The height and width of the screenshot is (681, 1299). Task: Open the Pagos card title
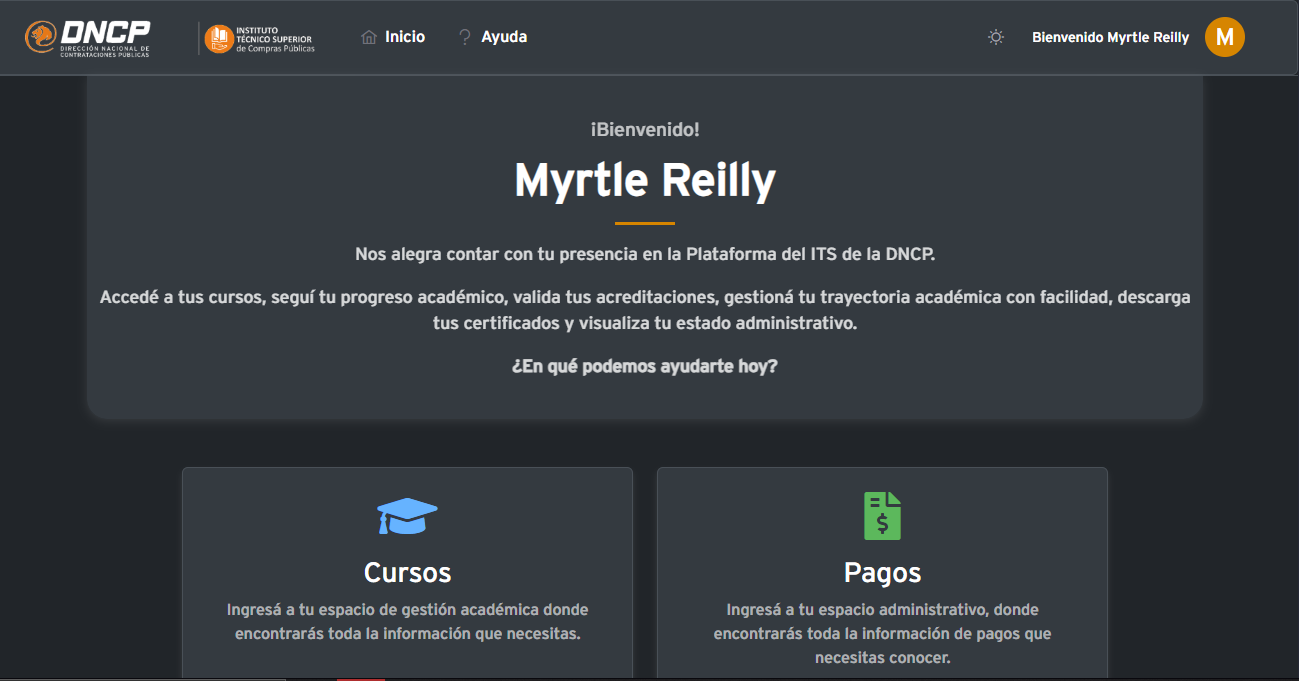882,572
